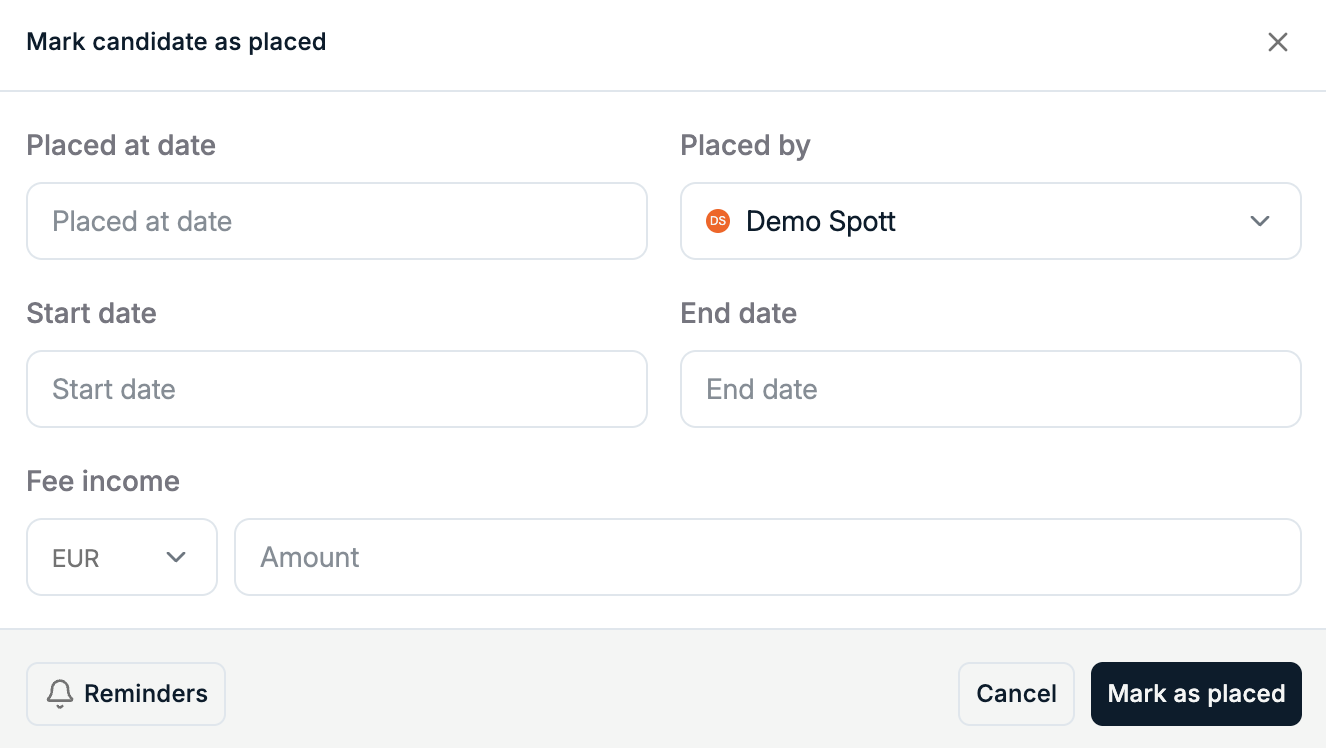Click the Start date field label
This screenshot has width=1326, height=748.
coord(92,313)
